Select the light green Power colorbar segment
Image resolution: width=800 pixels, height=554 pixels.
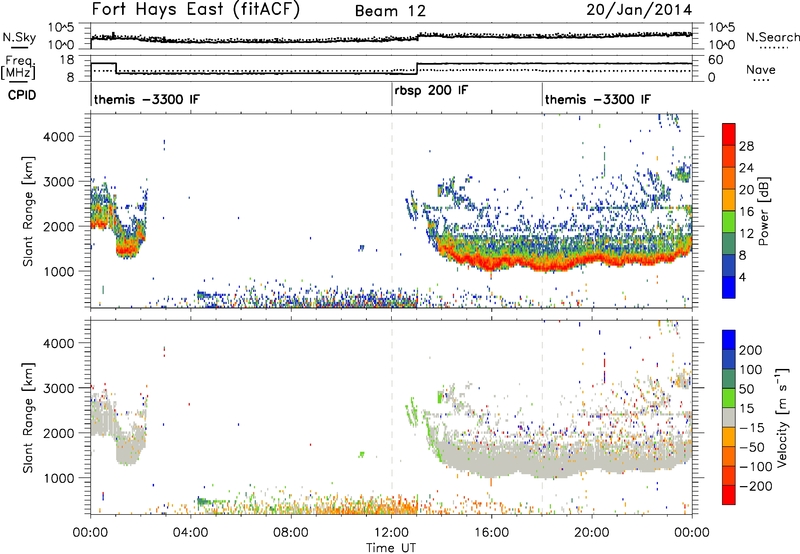pyautogui.click(x=729, y=221)
